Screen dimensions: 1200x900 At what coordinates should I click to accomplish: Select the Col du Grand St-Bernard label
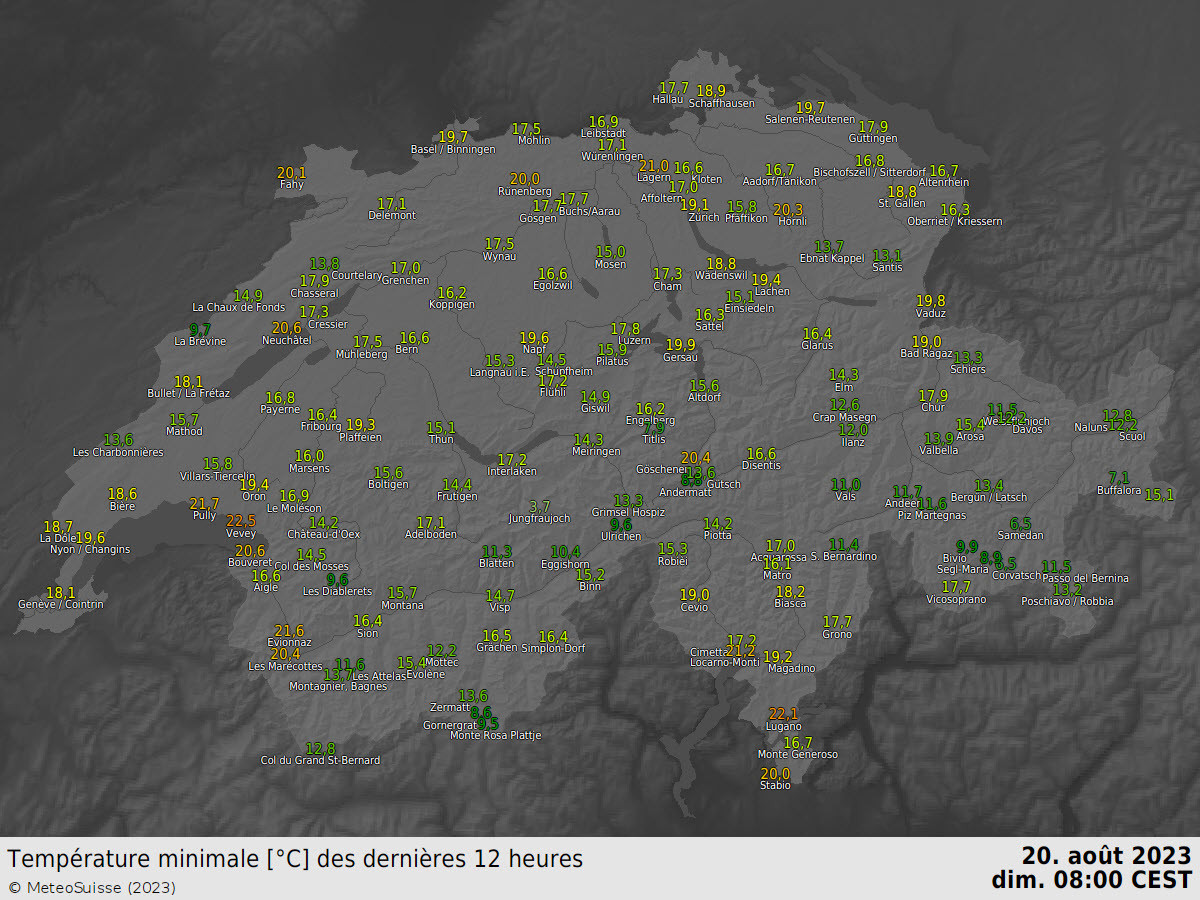(320, 761)
